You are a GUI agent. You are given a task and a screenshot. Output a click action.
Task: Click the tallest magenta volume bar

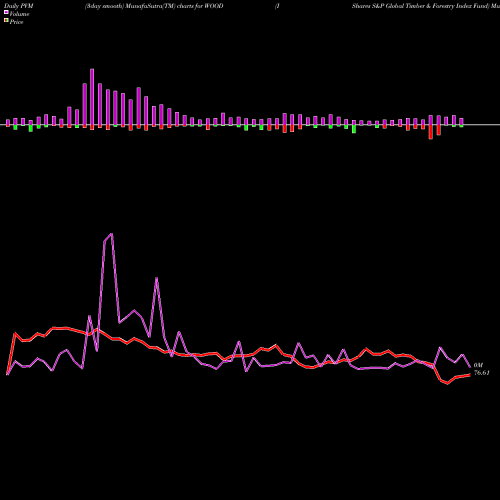tap(92, 97)
